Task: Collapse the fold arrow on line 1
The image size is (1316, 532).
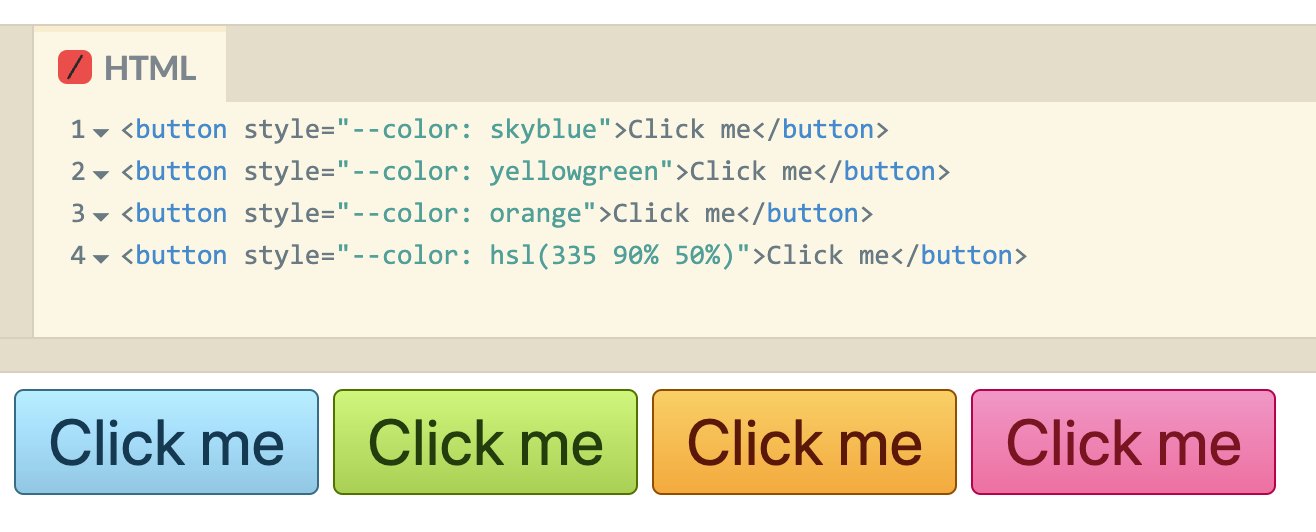Action: pos(100,132)
